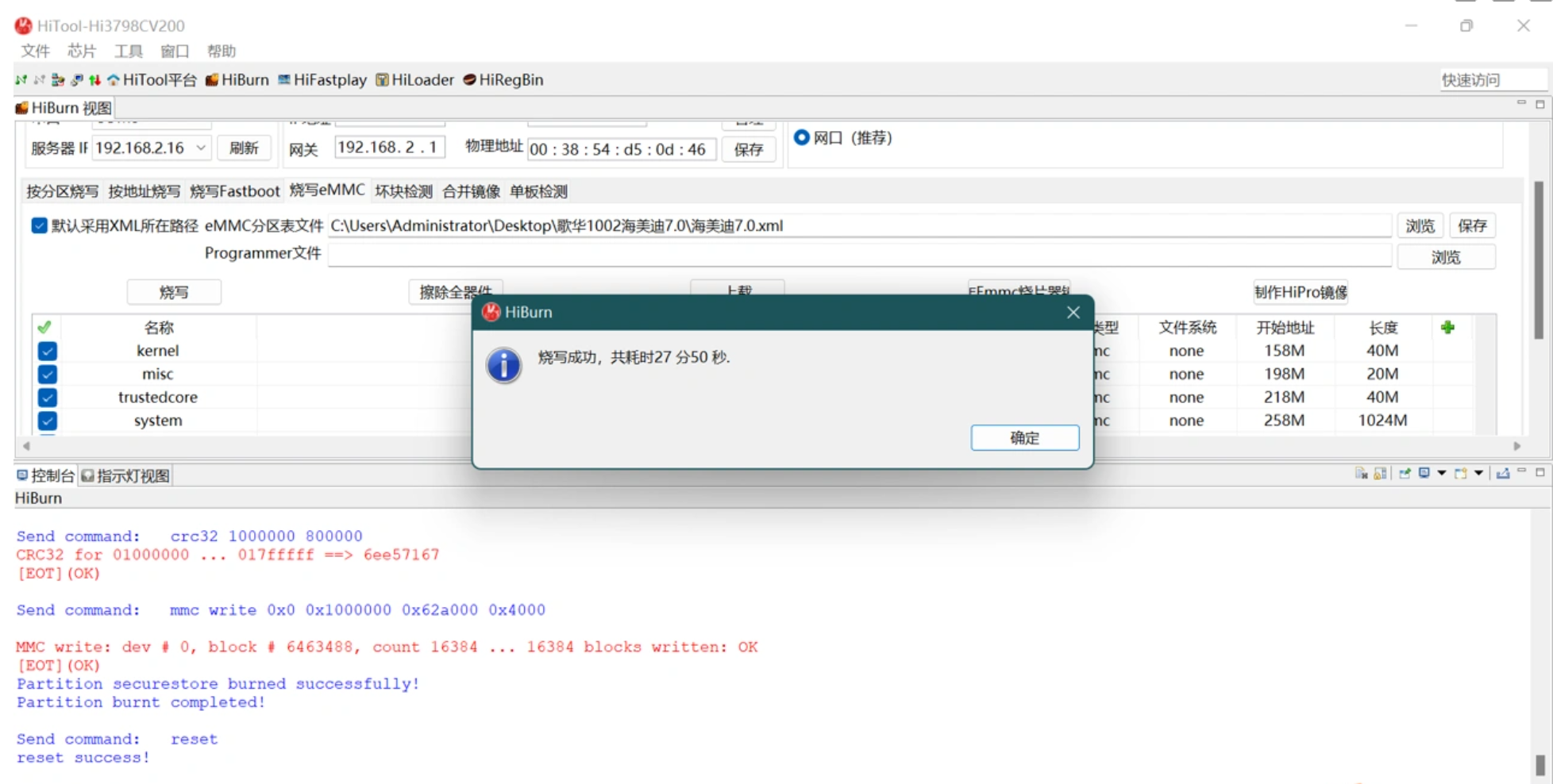Click the 制作HiPro镜像 button
The width and height of the screenshot is (1553, 784).
(x=1301, y=293)
